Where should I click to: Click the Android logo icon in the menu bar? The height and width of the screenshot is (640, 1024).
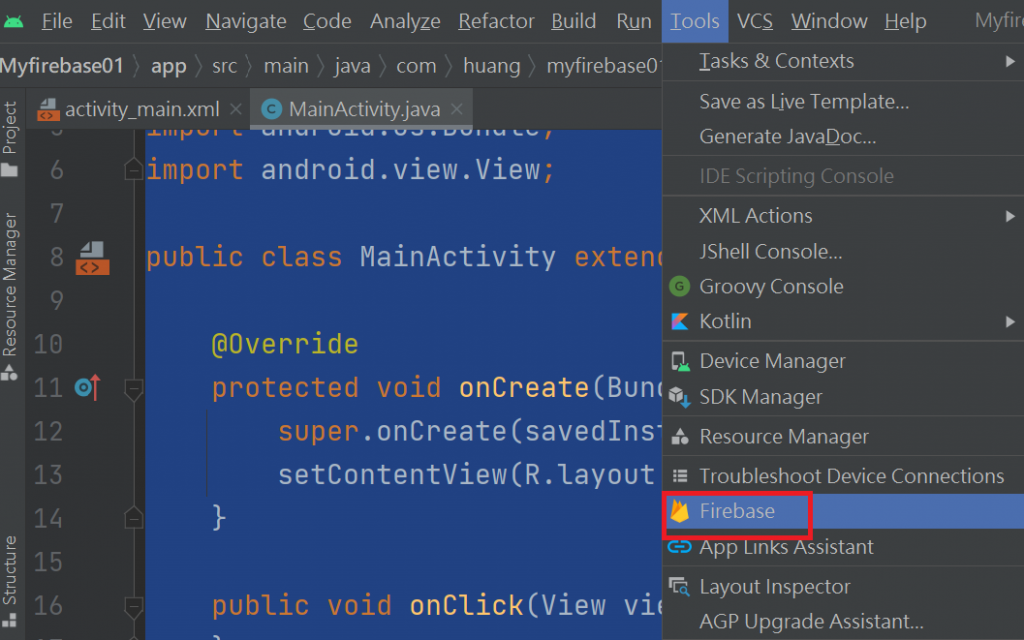point(13,22)
